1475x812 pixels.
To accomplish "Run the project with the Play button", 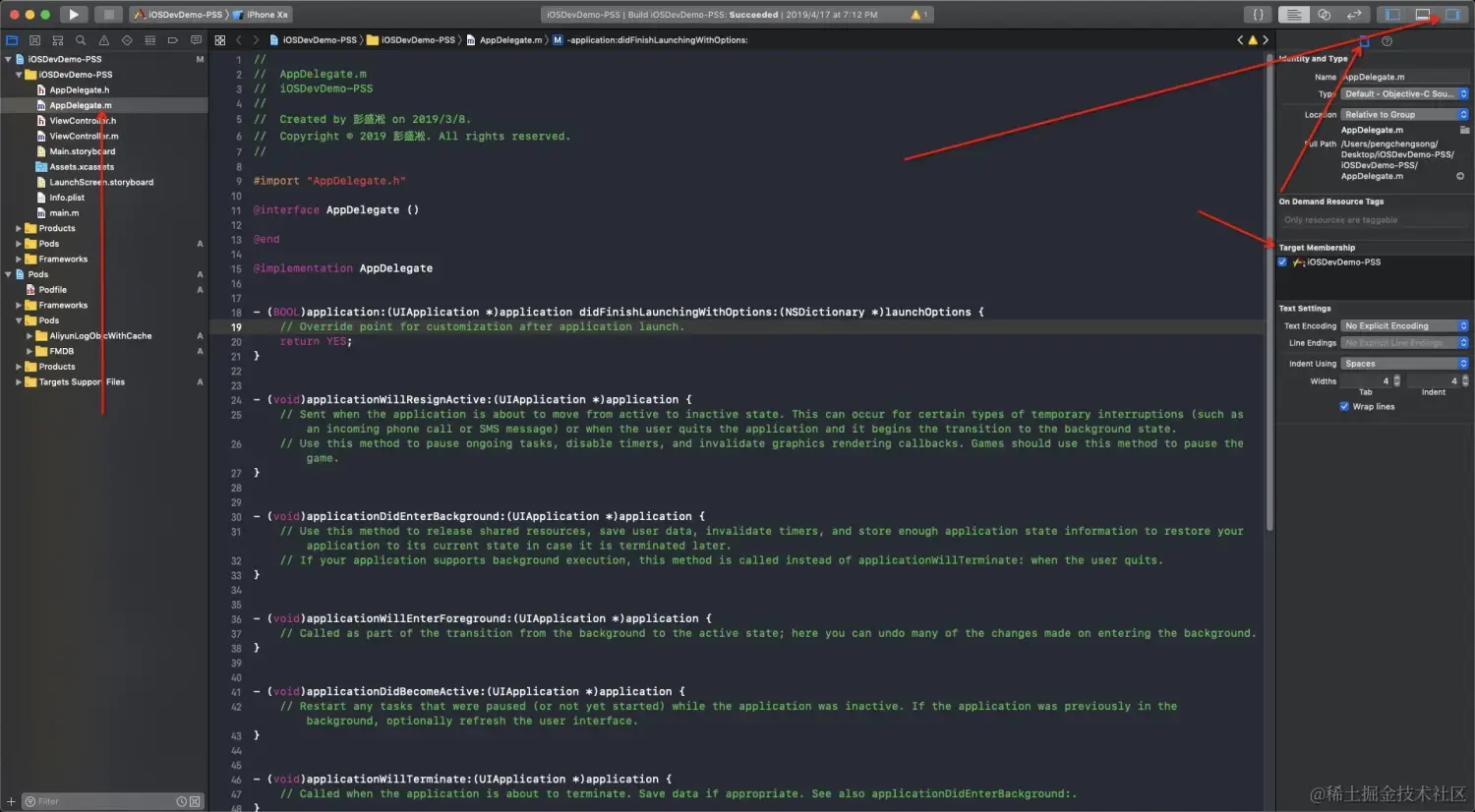I will point(74,15).
